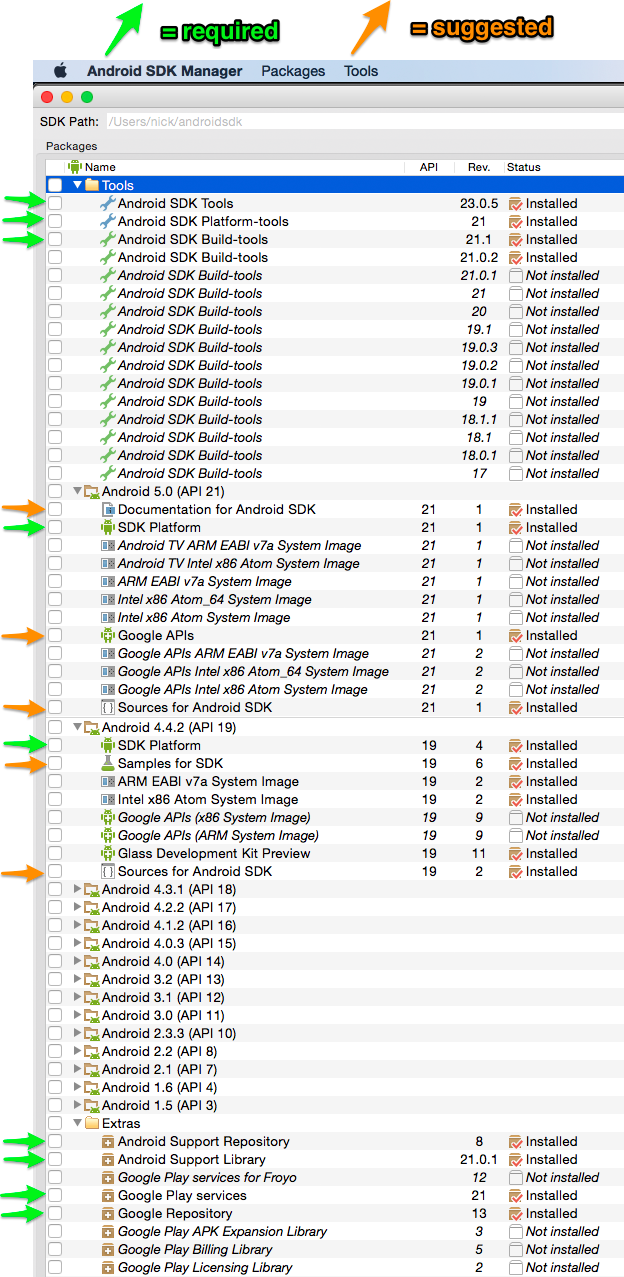This screenshot has width=624, height=1277.
Task: Sort packages by the API column header
Action: tap(428, 167)
